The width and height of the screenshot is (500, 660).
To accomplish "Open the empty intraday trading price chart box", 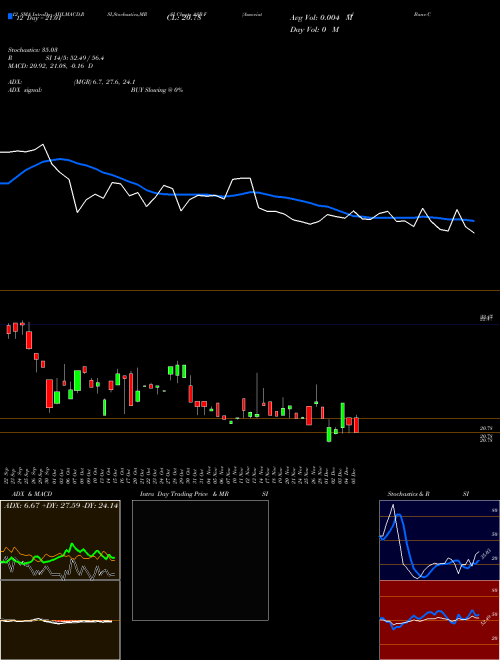I will (200, 560).
